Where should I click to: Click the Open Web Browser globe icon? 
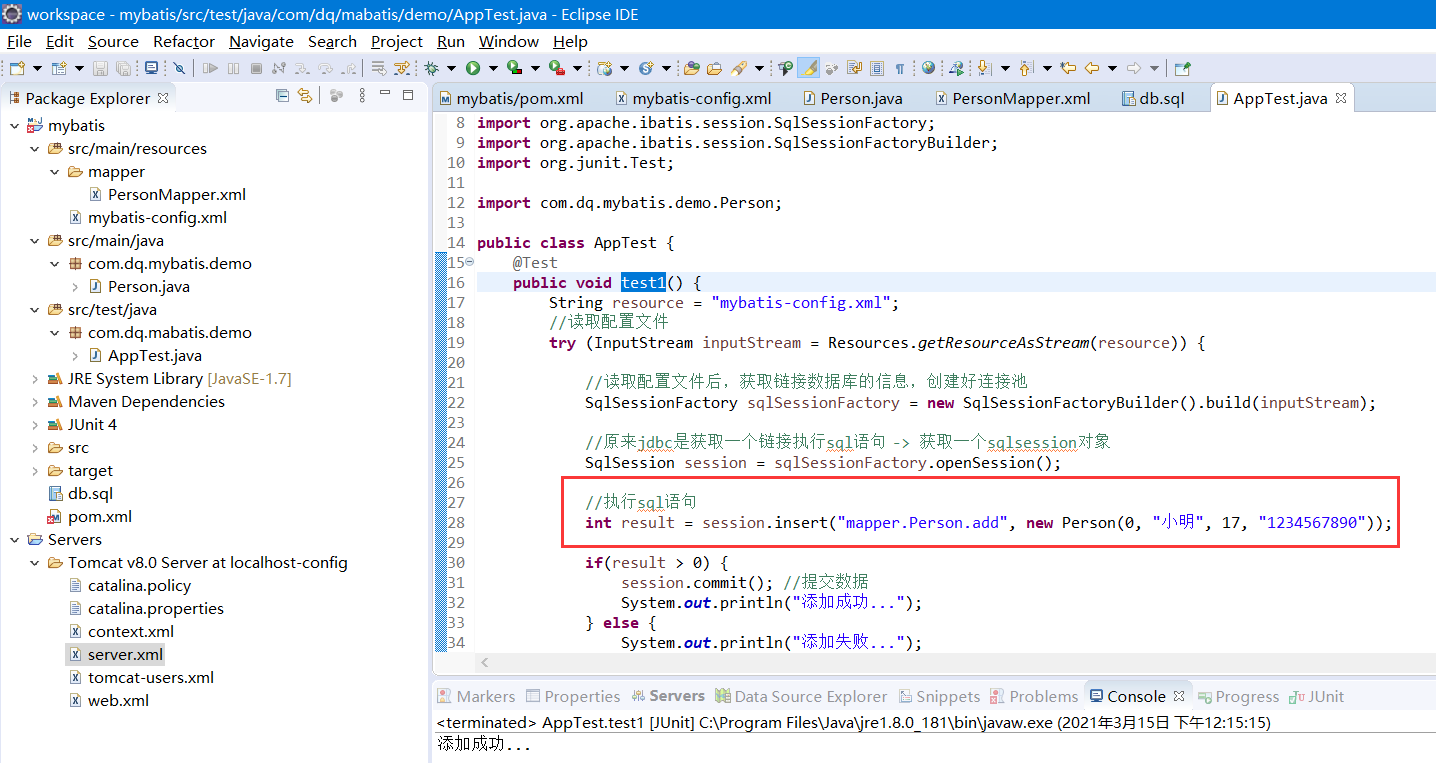click(x=929, y=68)
